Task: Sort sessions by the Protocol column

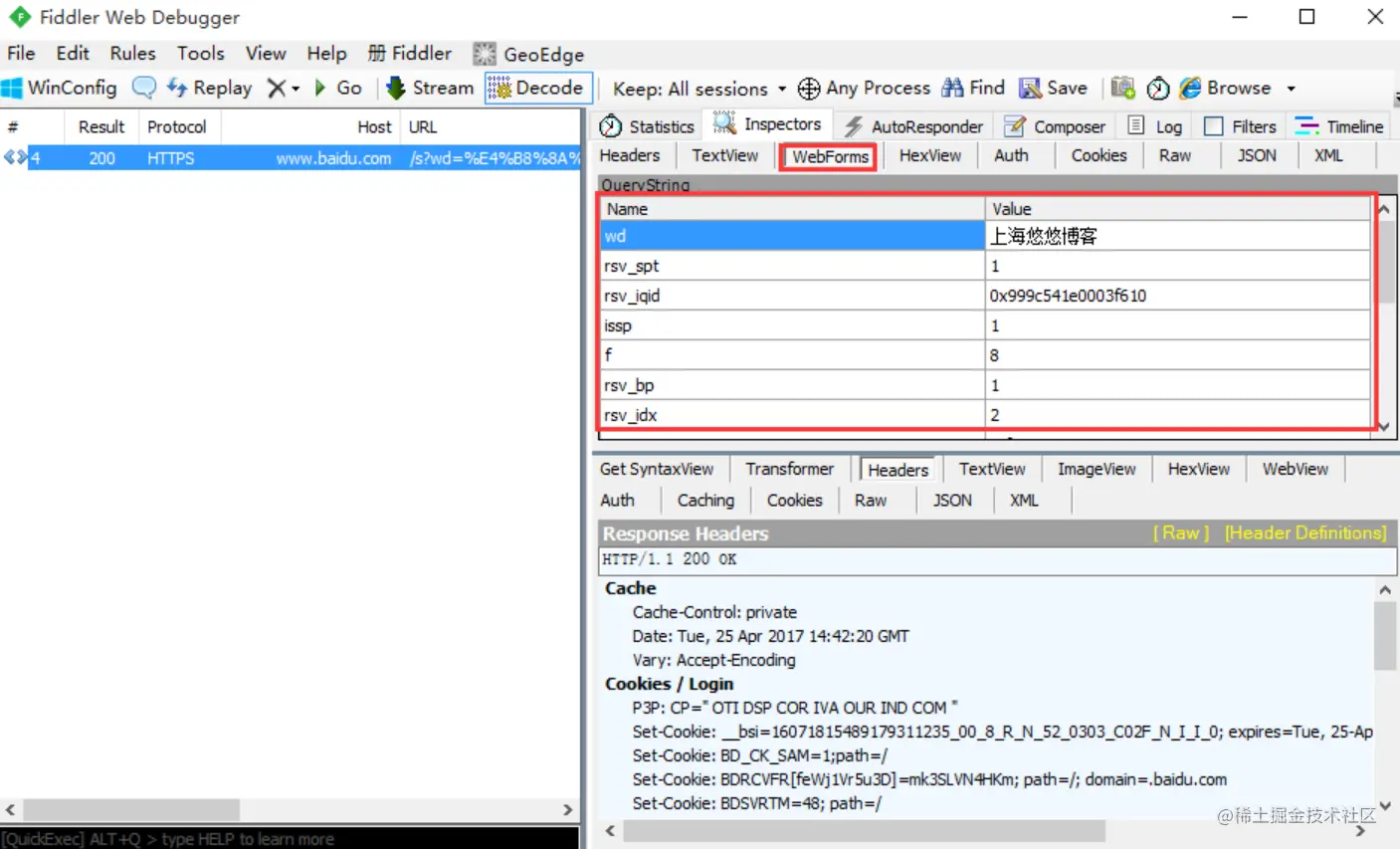Action: [177, 126]
